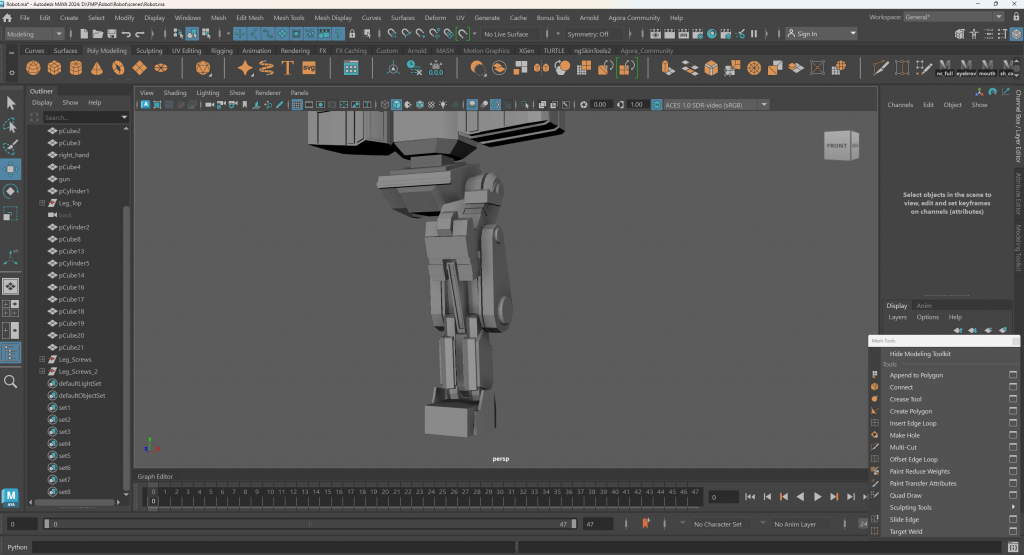Expand the Leg_Top group in Outliner
This screenshot has height=555, width=1024.
coord(42,203)
